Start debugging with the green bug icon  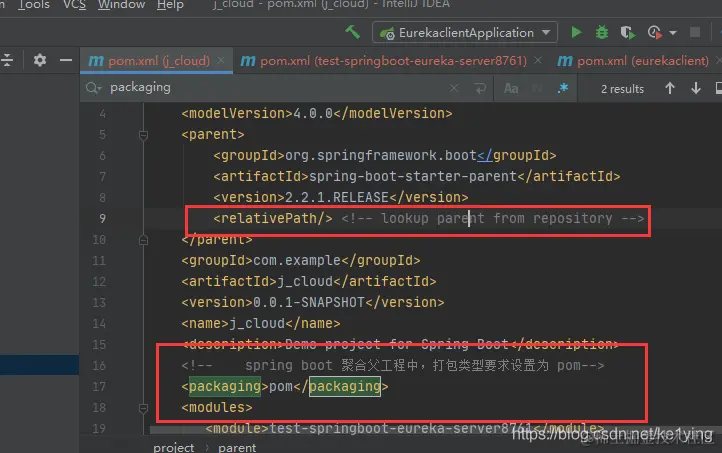(x=601, y=32)
